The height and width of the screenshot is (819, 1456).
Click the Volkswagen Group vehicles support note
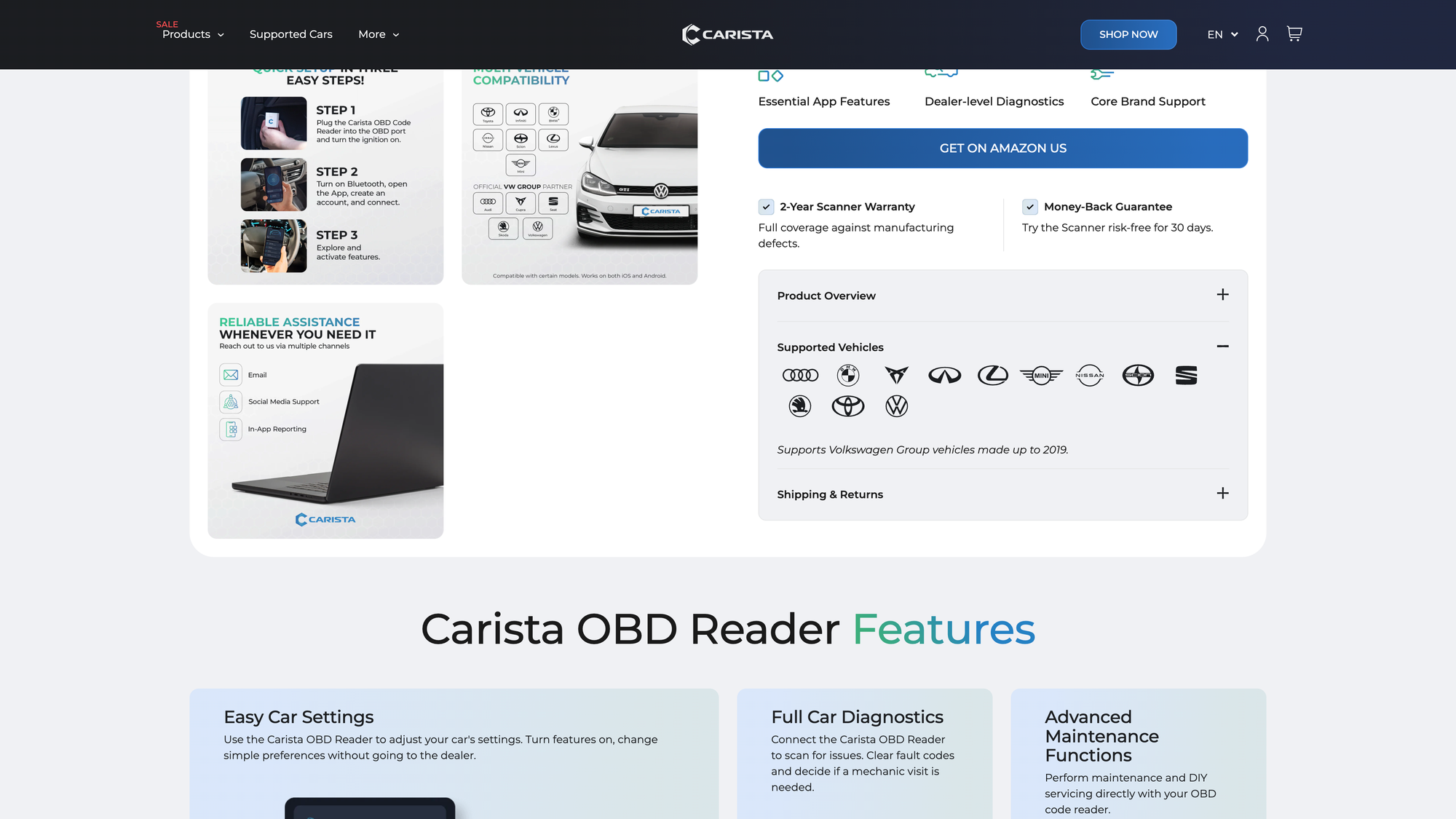pos(922,450)
